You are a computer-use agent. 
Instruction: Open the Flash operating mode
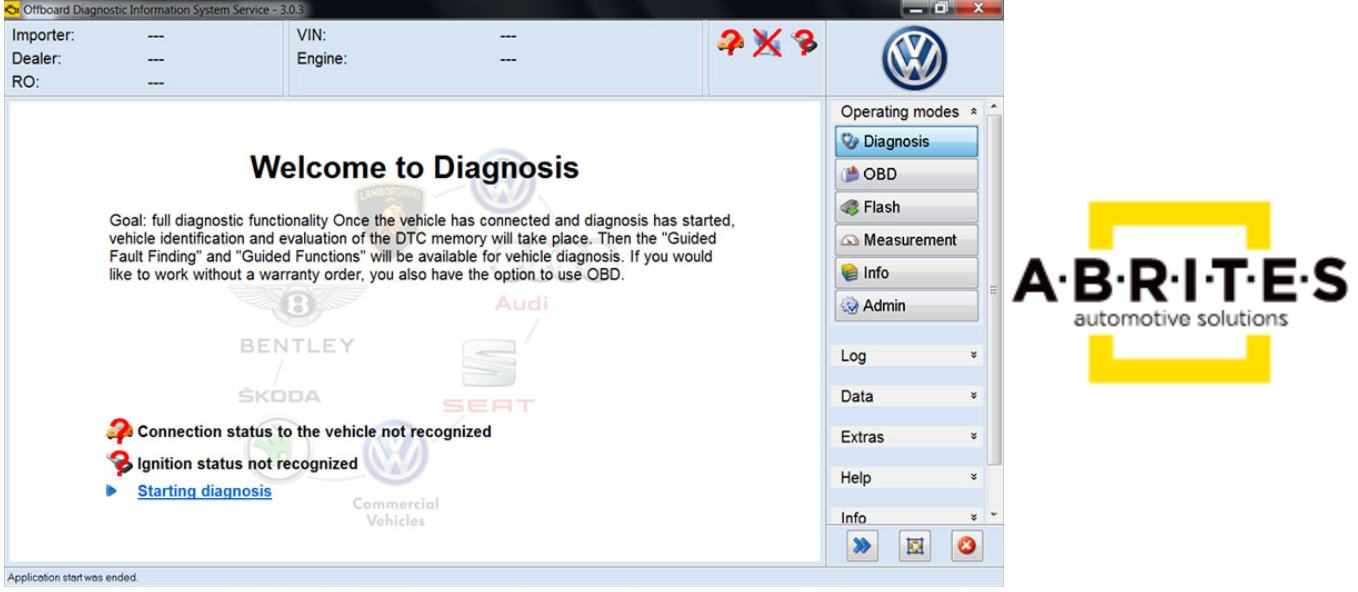[x=906, y=208]
